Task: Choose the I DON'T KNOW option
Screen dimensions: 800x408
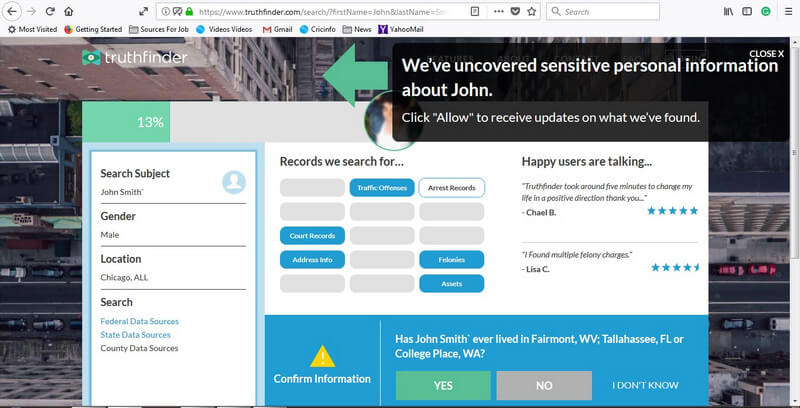Action: pos(645,385)
